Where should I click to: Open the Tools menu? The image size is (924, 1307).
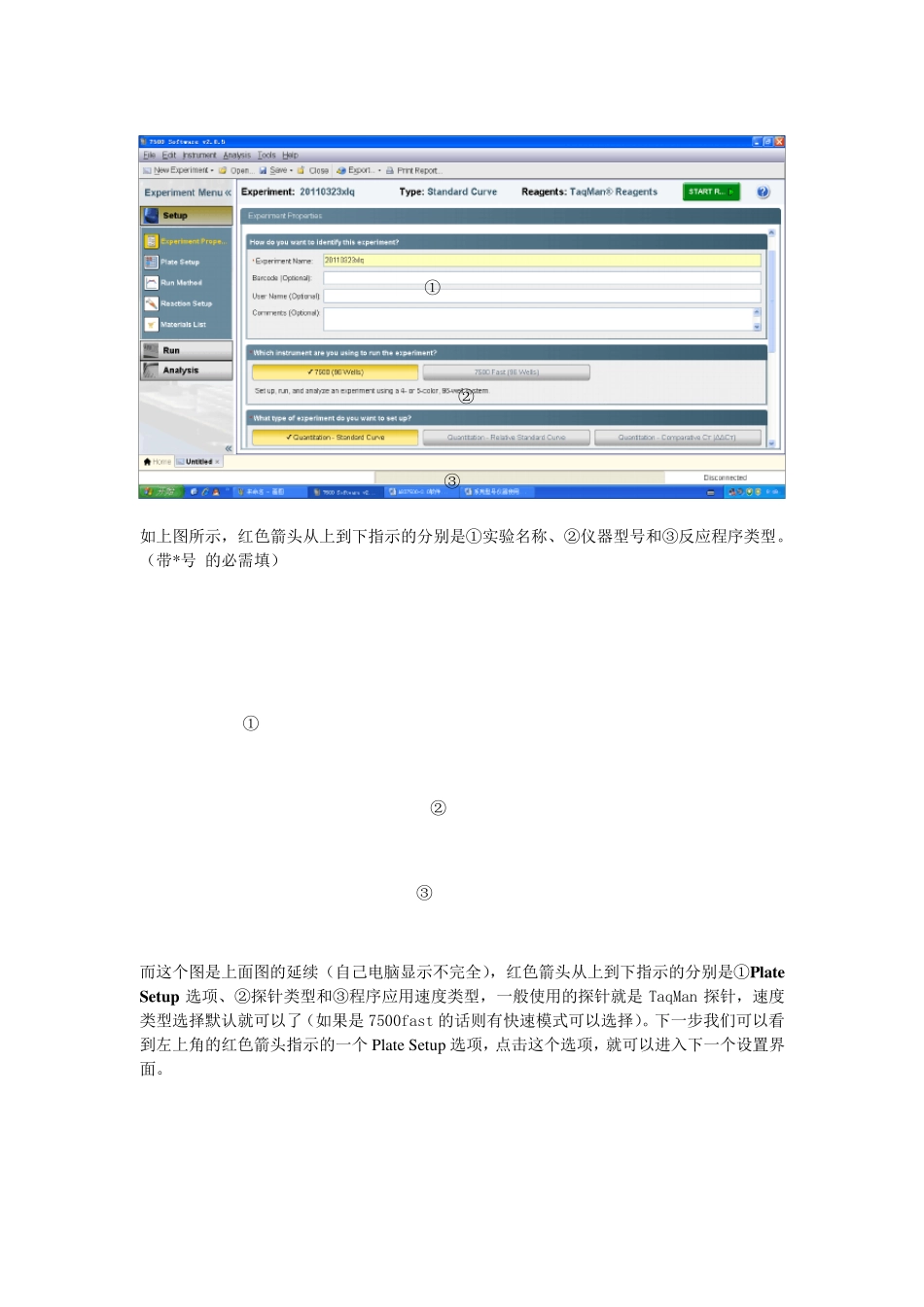267,155
